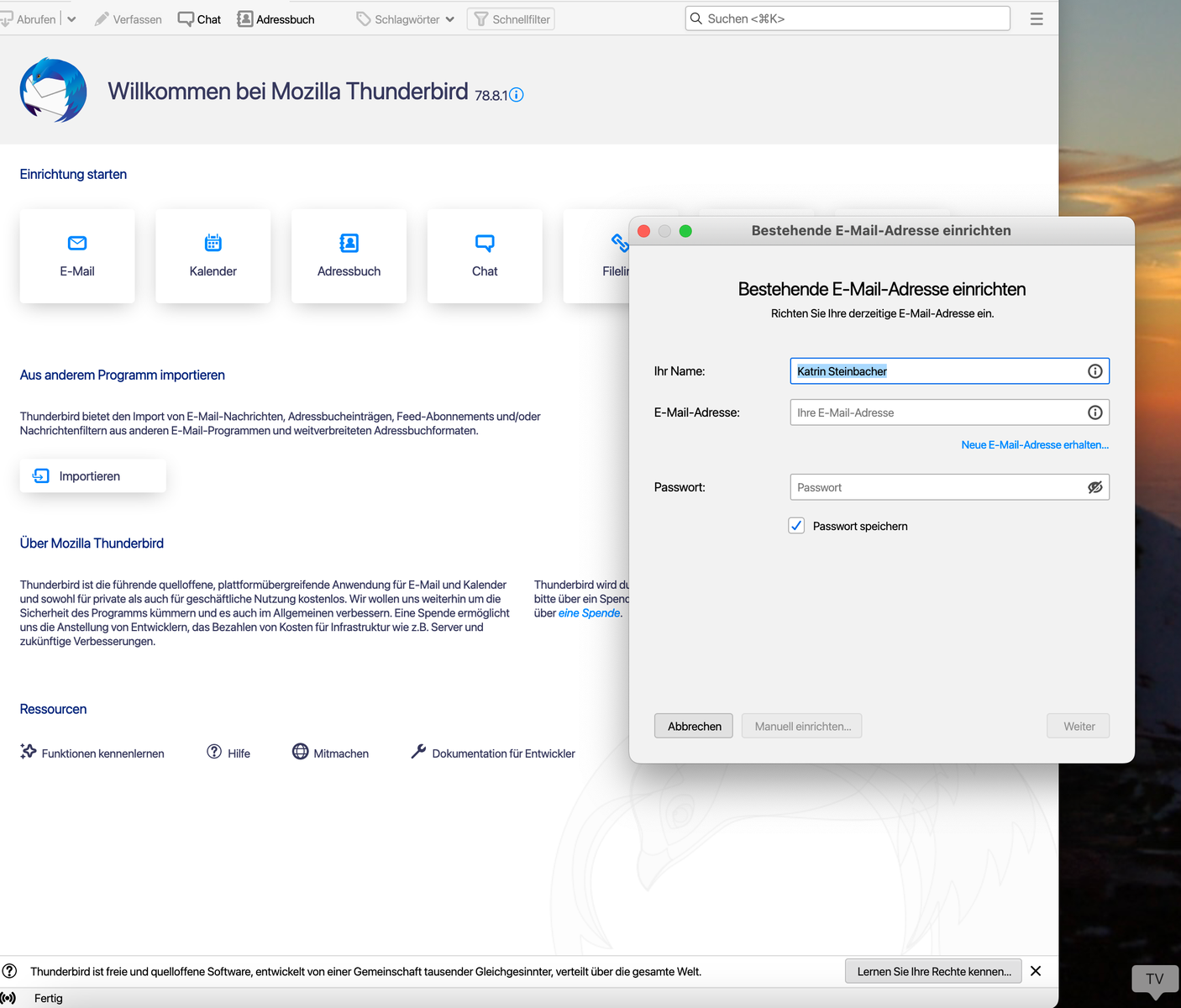1181x1008 pixels.
Task: Click the Ressourcen heading
Action: click(53, 710)
